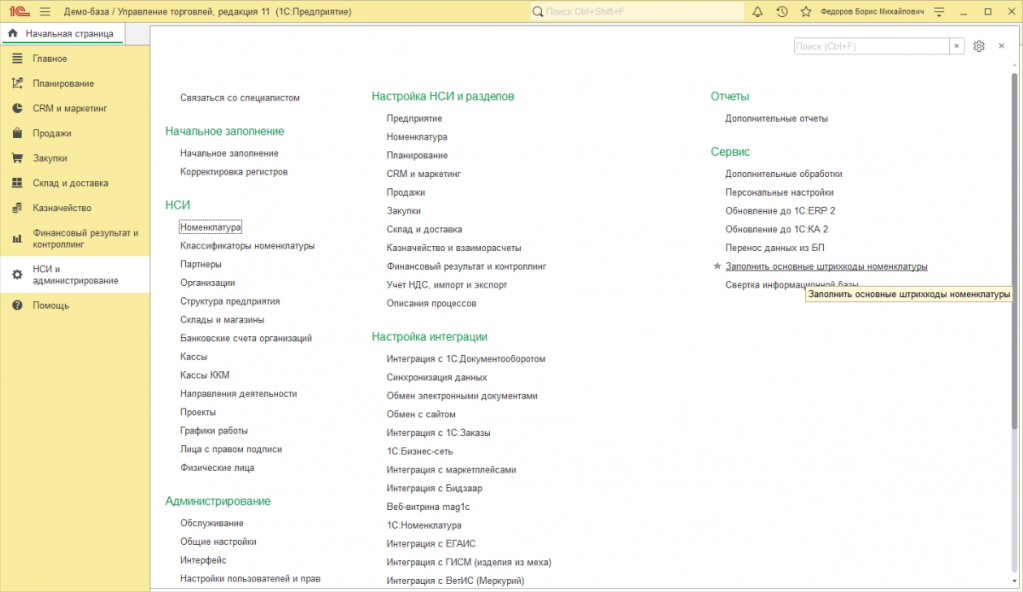Screen dimensions: 1023x592
Task: Click the 1C logo icon
Action: pos(19,12)
